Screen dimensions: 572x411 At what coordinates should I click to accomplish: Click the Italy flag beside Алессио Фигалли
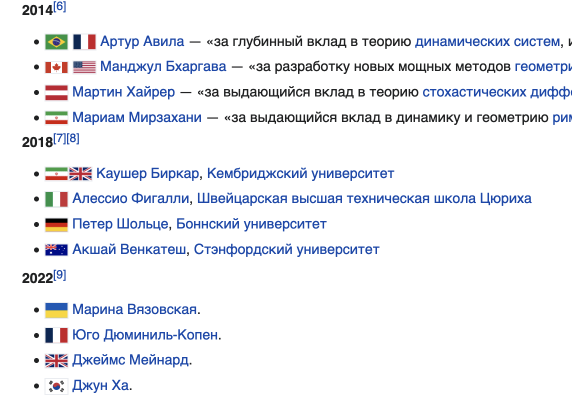[x=56, y=199]
